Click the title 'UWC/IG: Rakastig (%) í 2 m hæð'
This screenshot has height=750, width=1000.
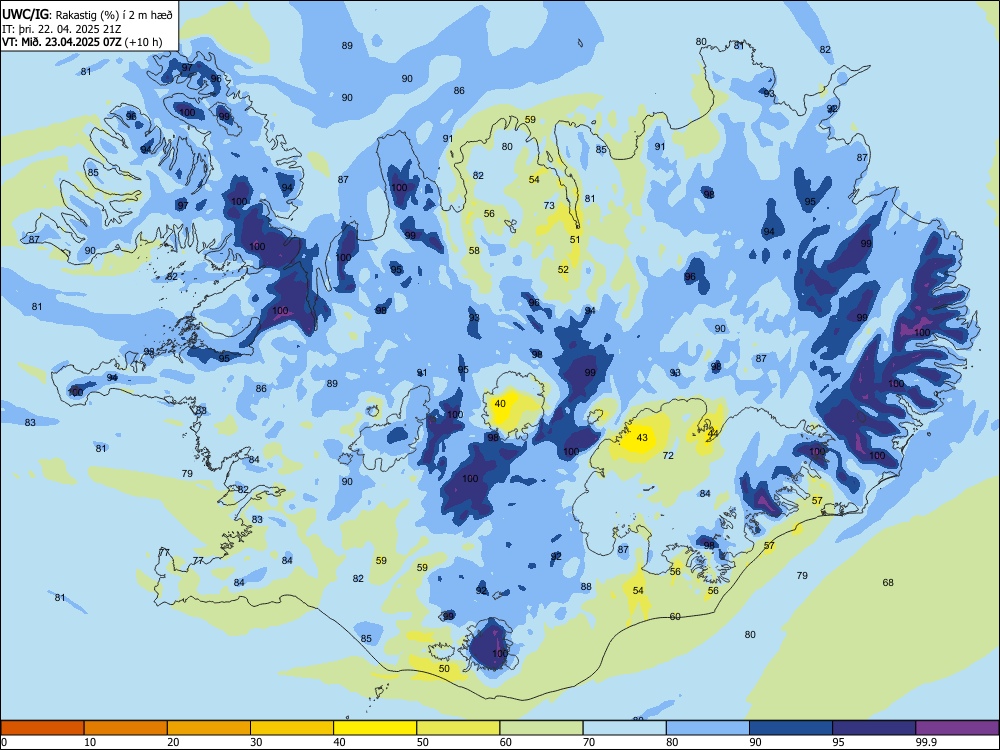click(87, 15)
